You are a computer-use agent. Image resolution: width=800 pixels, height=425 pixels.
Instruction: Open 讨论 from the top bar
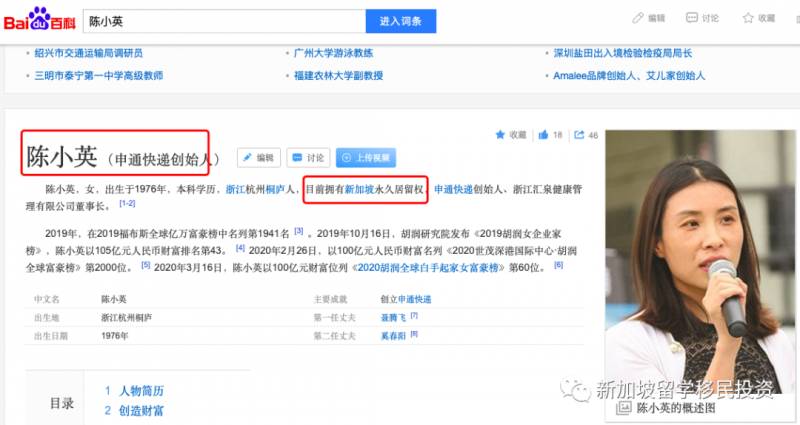coord(702,18)
